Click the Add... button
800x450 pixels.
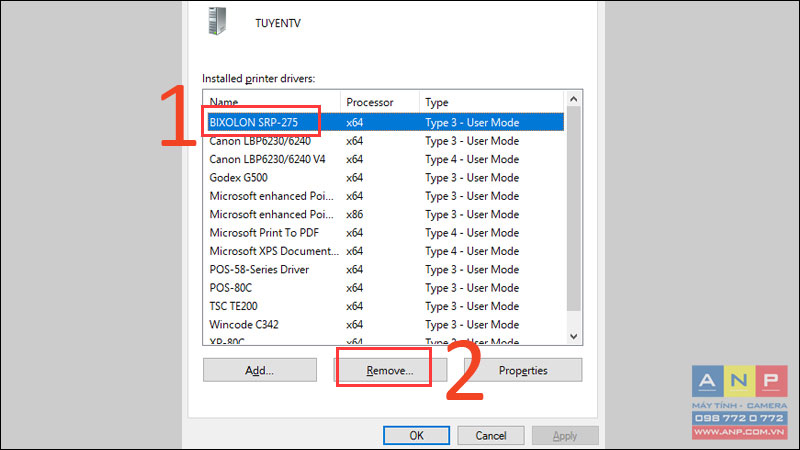tap(260, 370)
